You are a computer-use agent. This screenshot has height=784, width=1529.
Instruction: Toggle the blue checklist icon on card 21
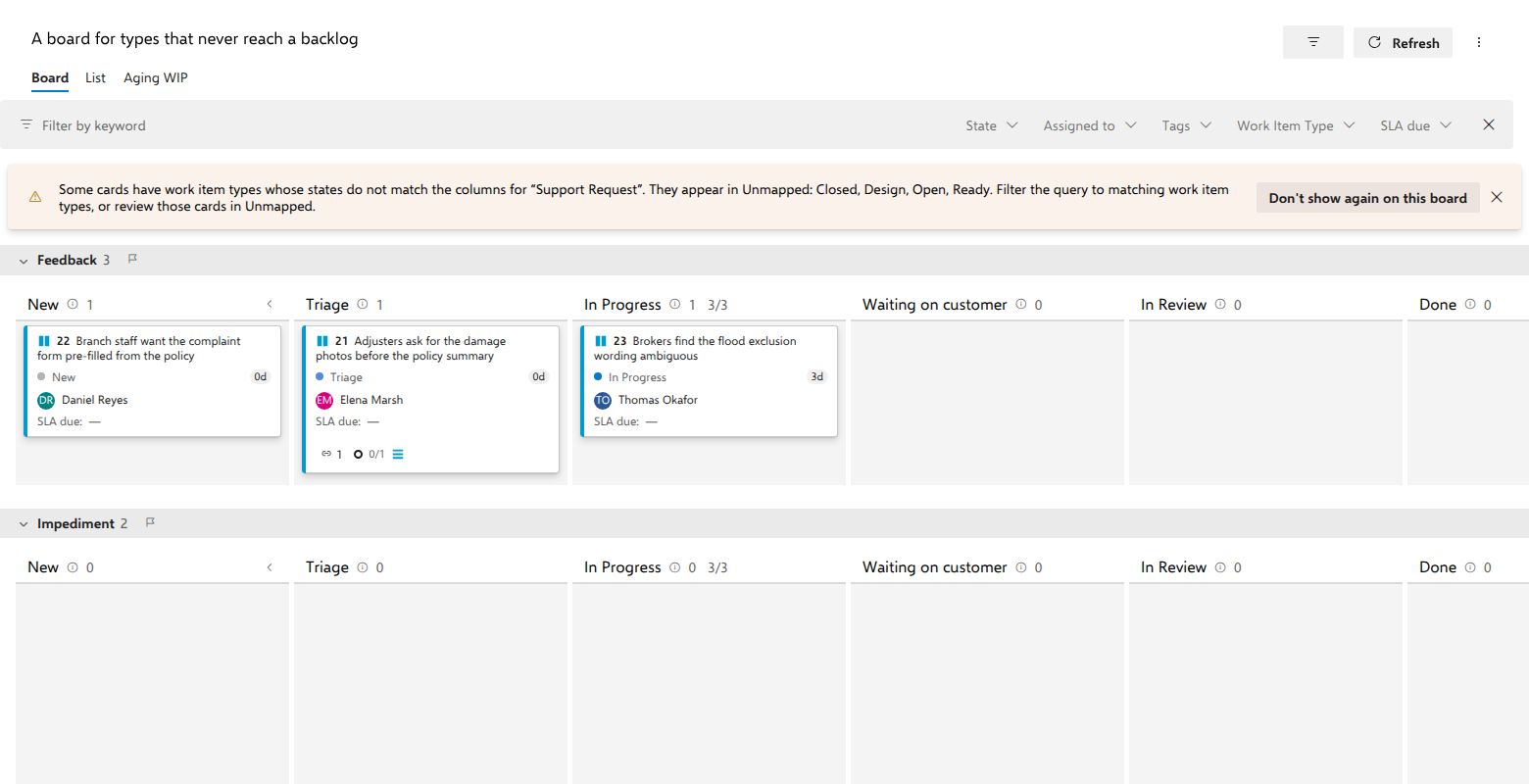(x=398, y=454)
